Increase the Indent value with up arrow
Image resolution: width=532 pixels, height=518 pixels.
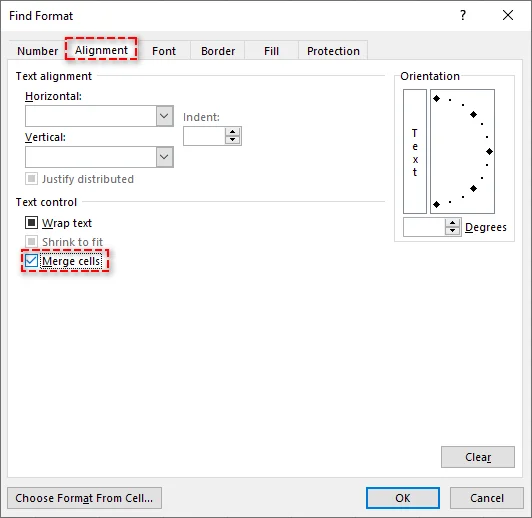[x=232, y=132]
